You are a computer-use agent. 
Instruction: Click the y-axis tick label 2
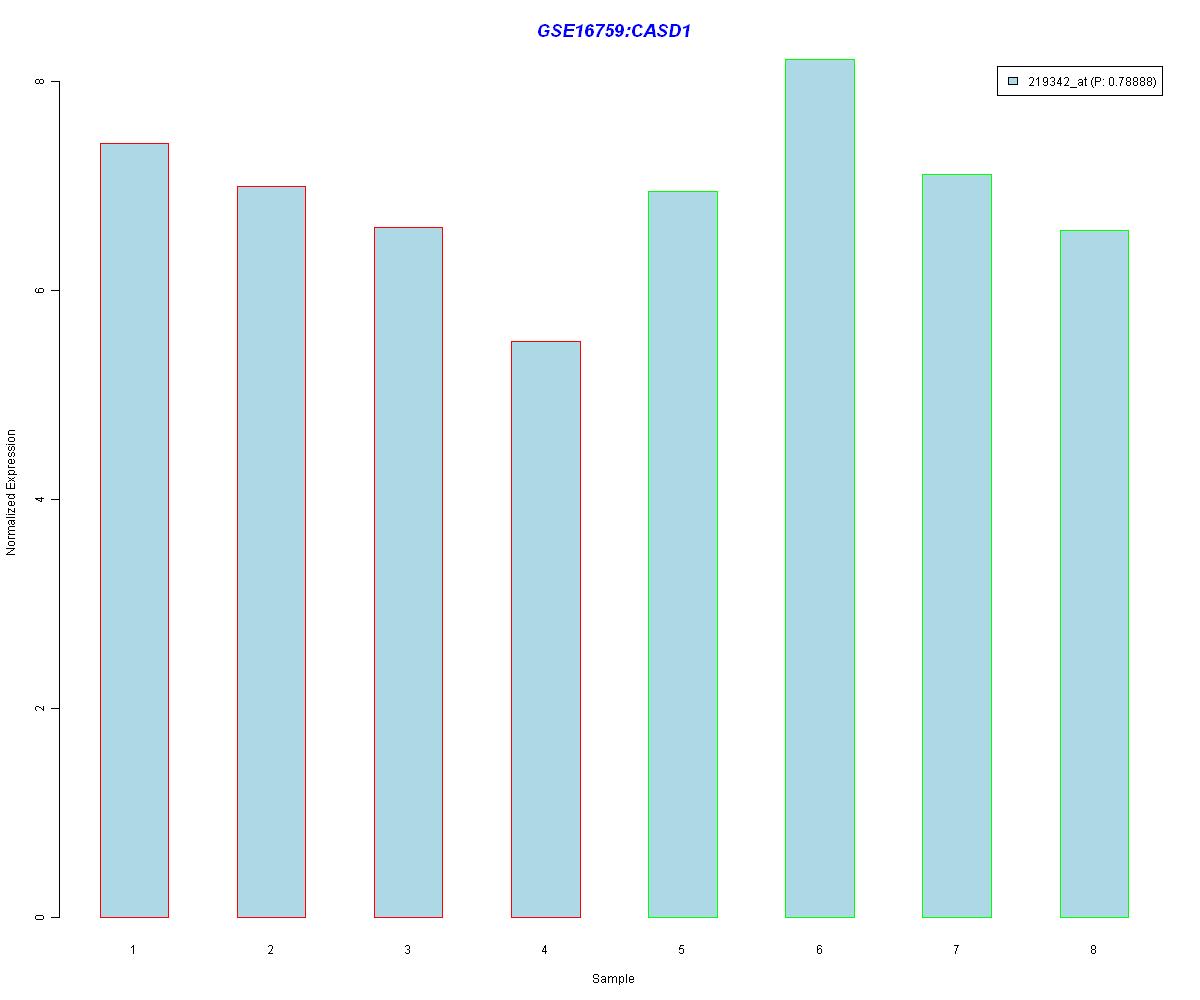(x=40, y=708)
